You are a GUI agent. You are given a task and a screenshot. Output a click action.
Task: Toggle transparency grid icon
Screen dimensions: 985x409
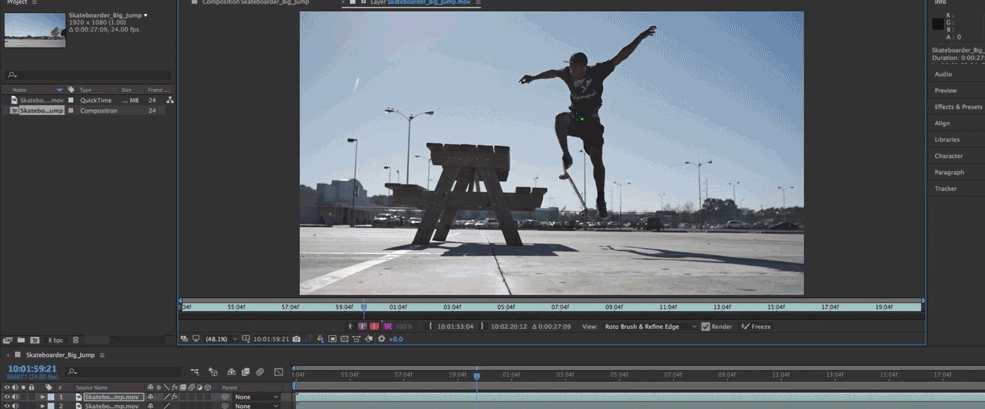click(x=344, y=339)
